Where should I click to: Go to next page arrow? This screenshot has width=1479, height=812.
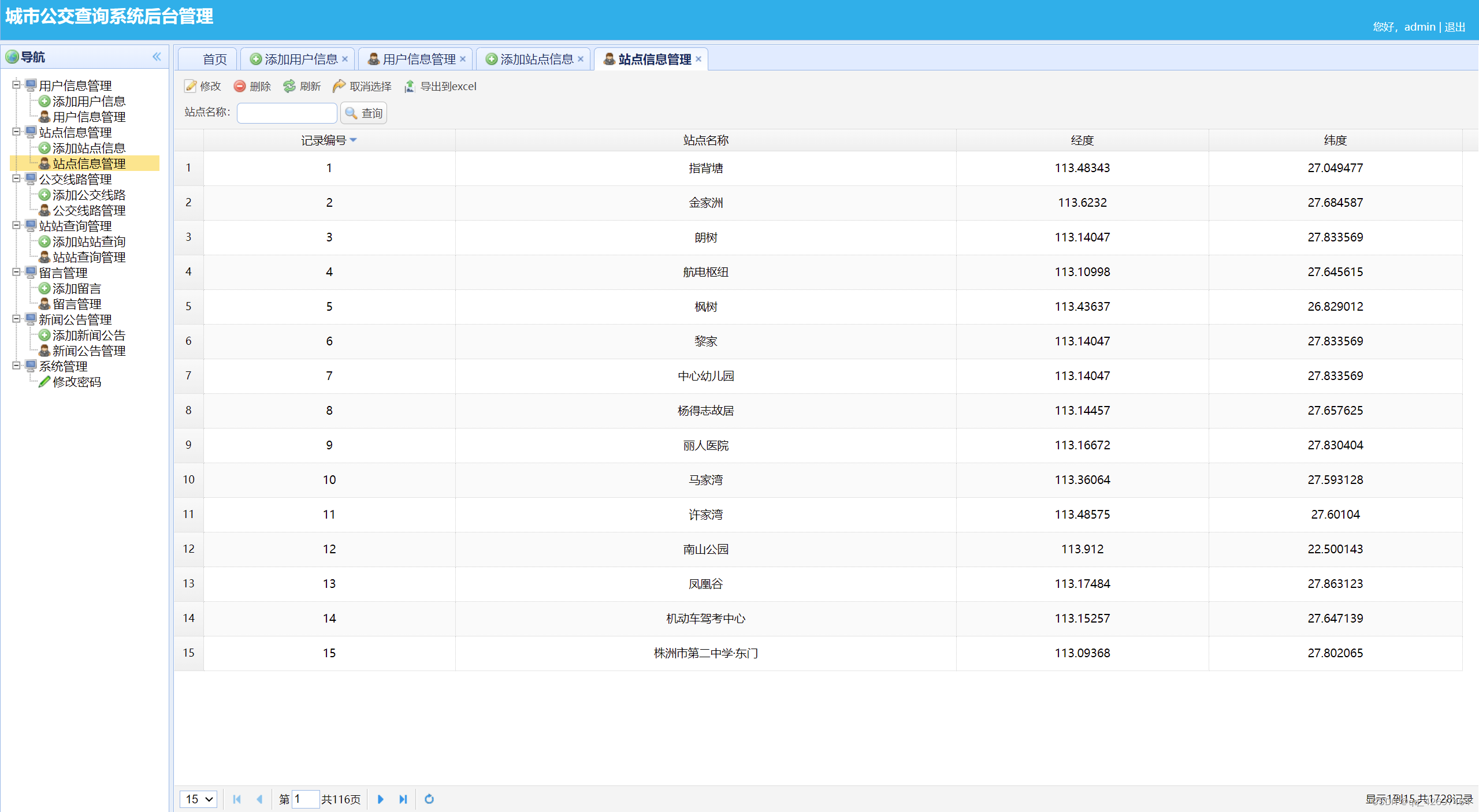(x=381, y=799)
